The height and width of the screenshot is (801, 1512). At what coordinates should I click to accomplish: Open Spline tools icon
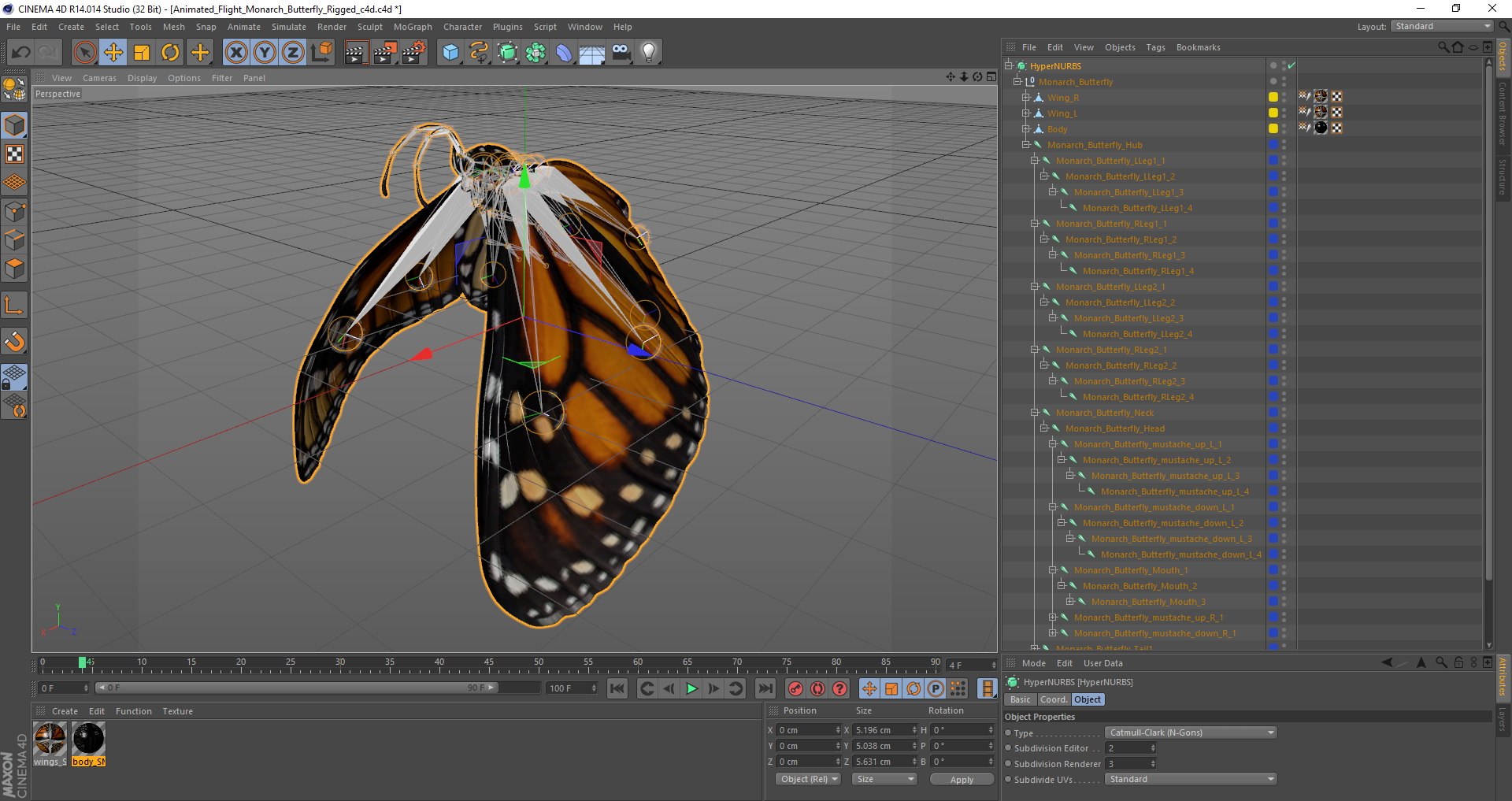479,53
